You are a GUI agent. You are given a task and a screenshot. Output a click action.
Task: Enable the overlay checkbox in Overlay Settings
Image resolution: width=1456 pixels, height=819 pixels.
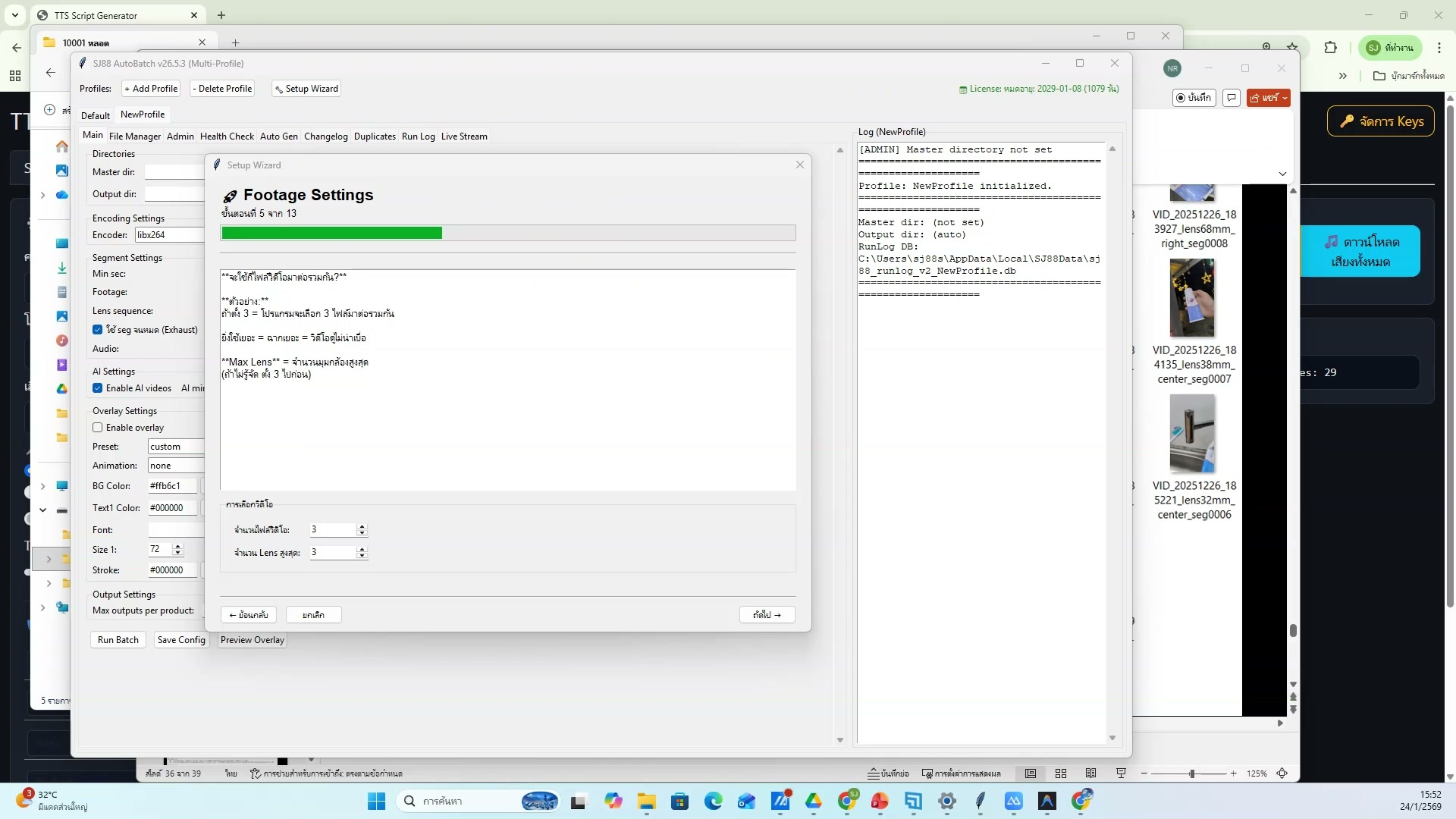[98, 428]
